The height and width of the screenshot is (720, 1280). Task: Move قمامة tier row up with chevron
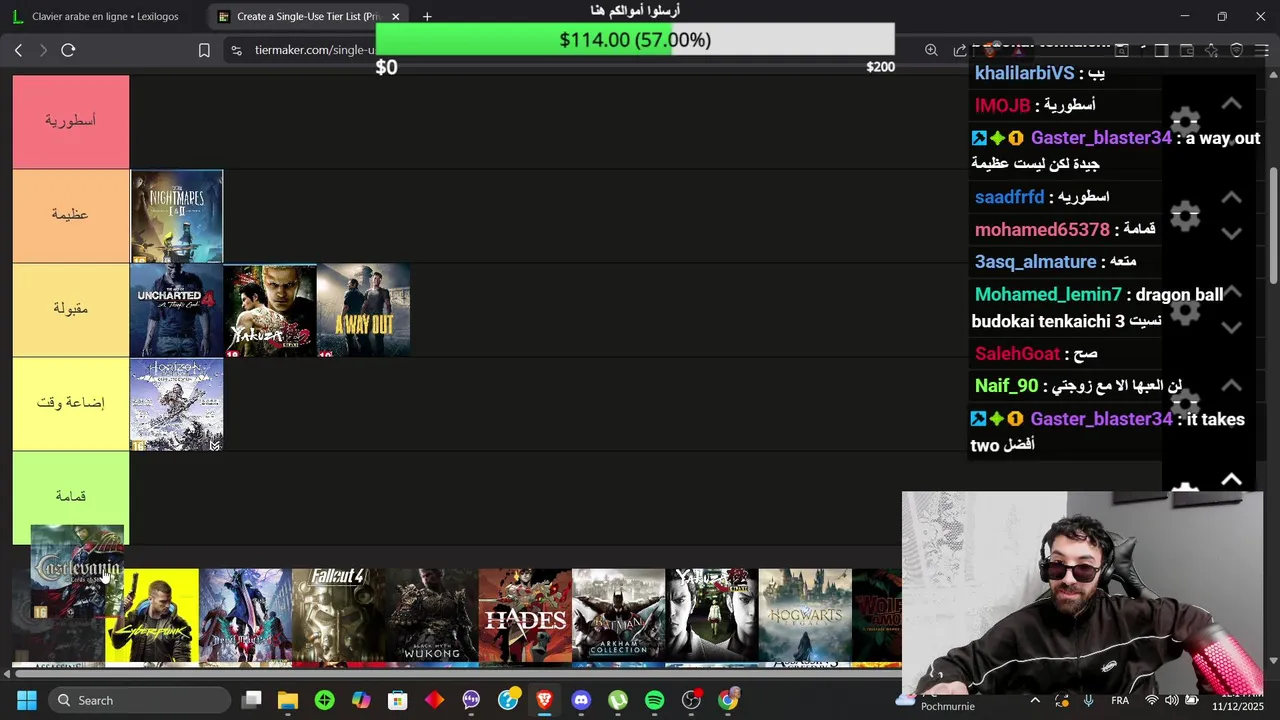[1232, 480]
